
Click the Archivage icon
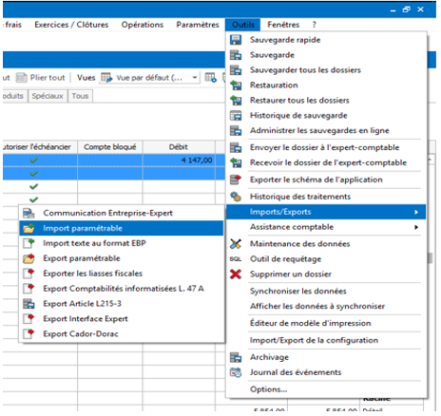point(236,357)
